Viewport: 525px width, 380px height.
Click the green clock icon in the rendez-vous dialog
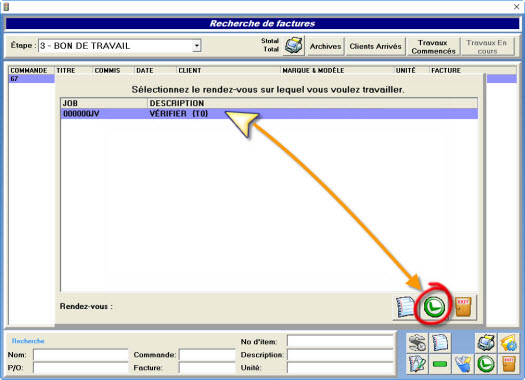coord(434,307)
